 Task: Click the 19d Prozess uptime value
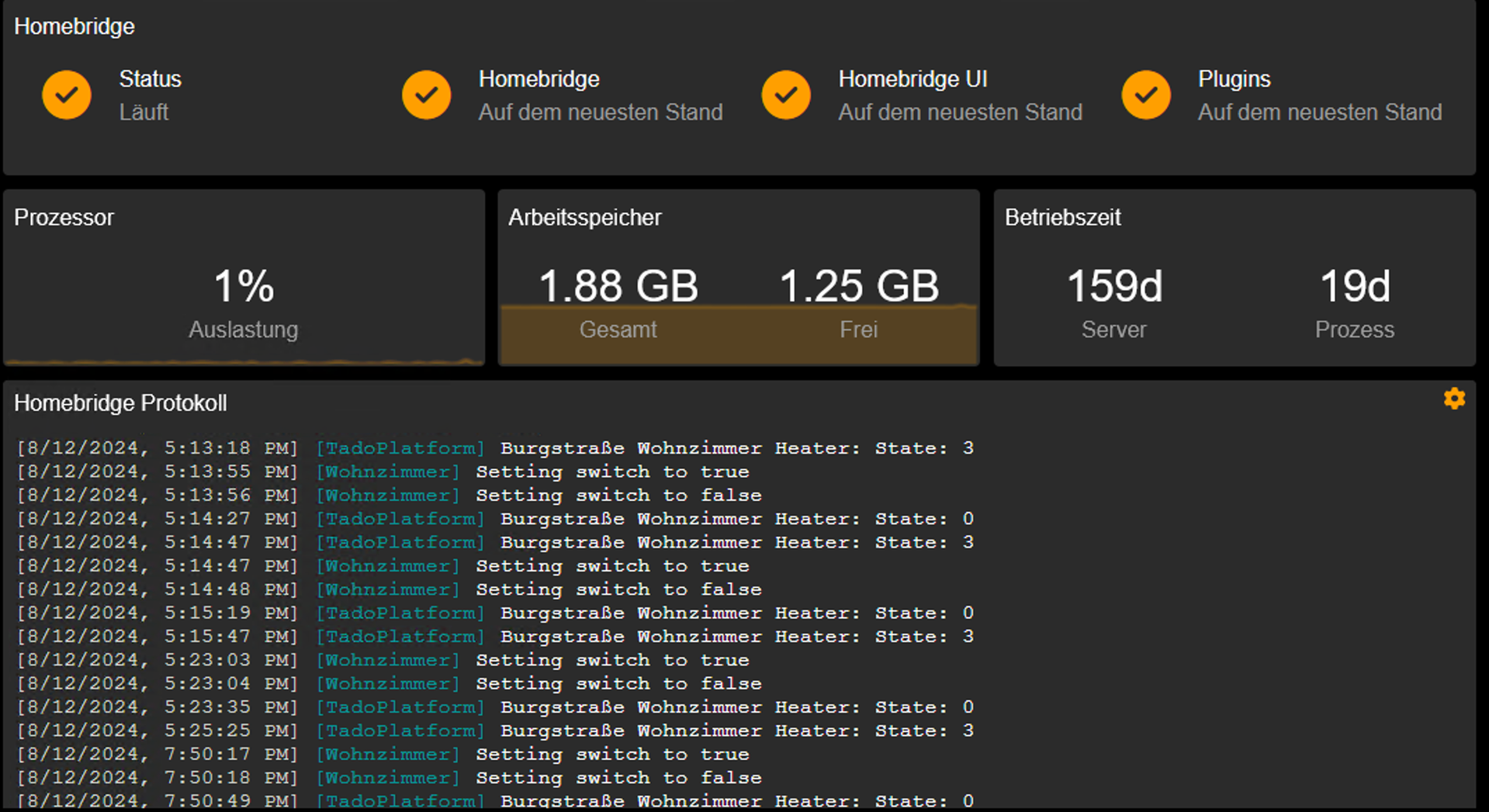(x=1355, y=286)
